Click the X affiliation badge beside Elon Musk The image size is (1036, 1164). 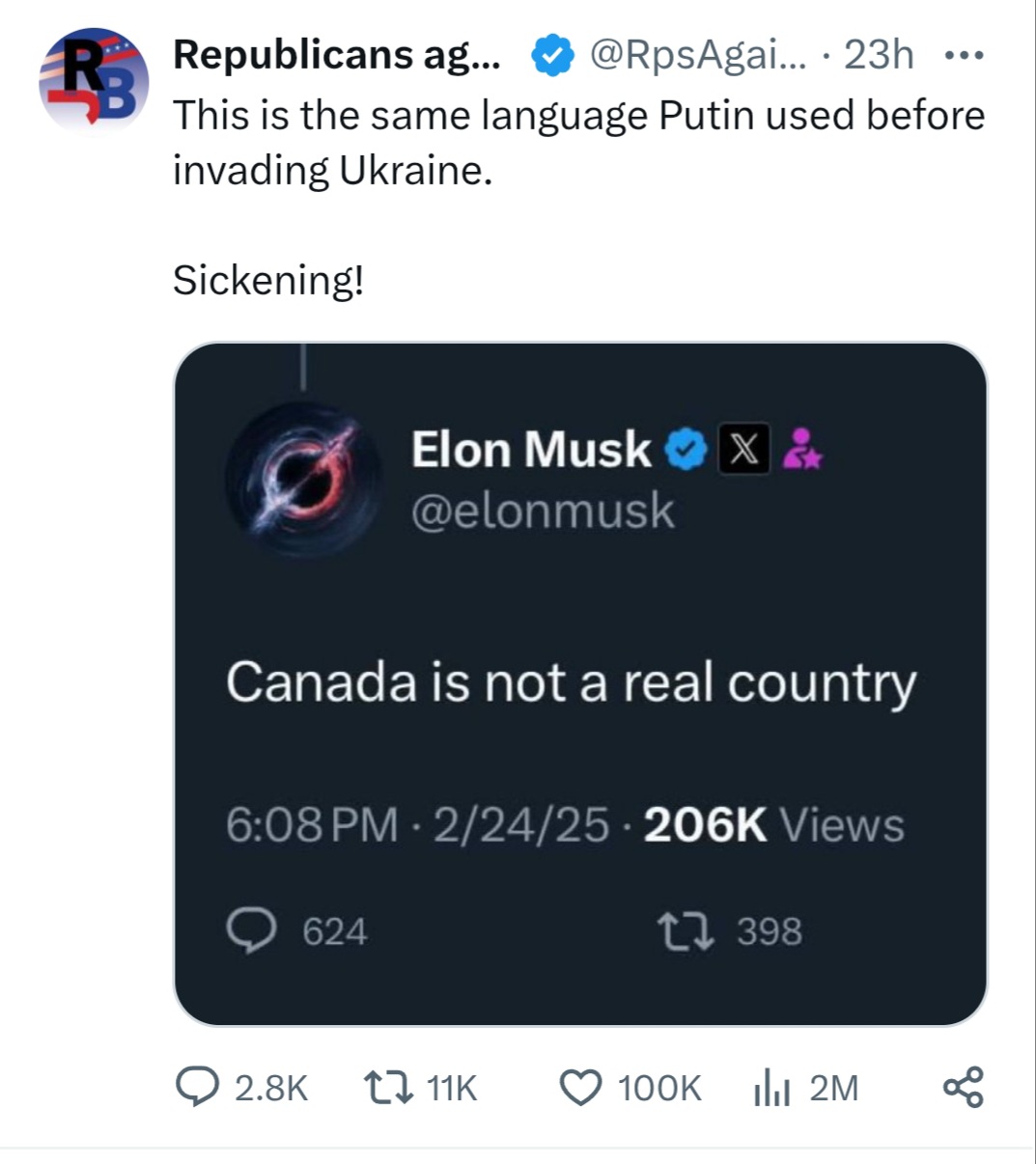point(743,450)
